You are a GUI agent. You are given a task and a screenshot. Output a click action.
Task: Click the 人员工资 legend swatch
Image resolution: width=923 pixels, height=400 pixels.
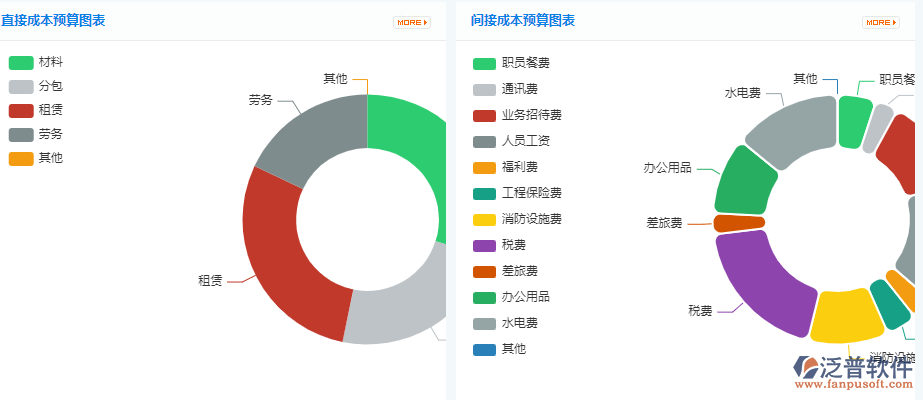click(x=485, y=141)
